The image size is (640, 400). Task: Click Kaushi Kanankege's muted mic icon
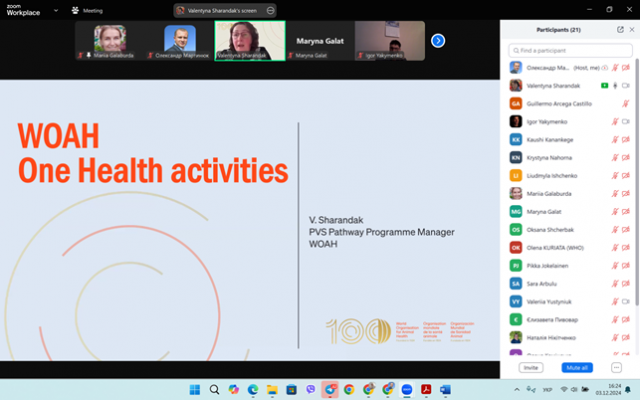[x=615, y=140]
